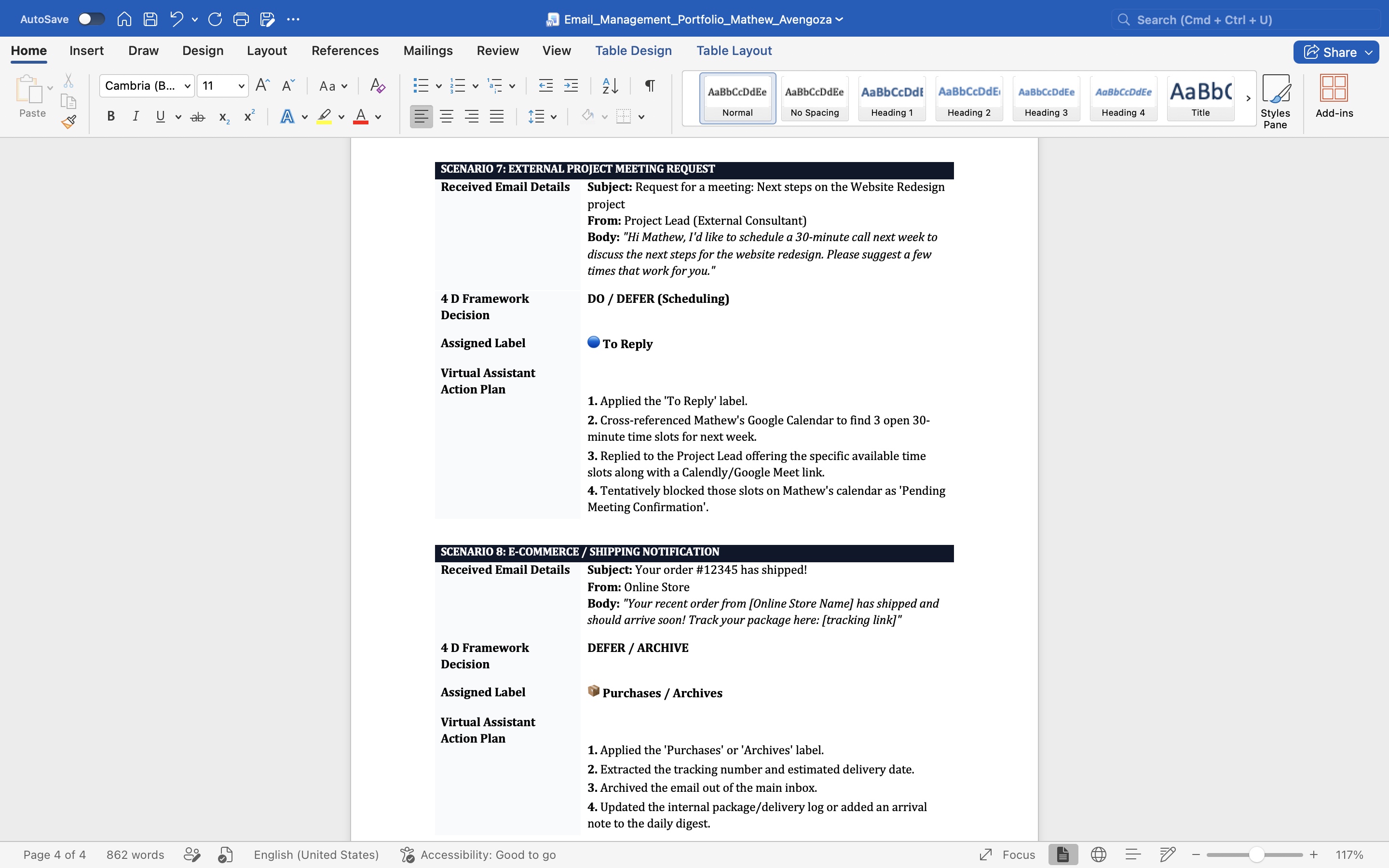Click the Copy icon below Cut
The width and height of the screenshot is (1389, 868).
[x=68, y=101]
